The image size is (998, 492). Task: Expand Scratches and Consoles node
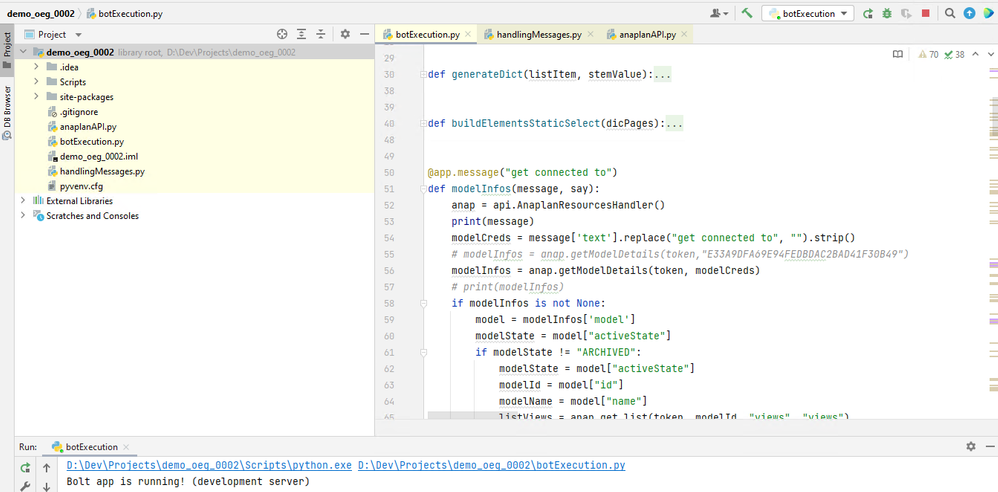pyautogui.click(x=23, y=216)
